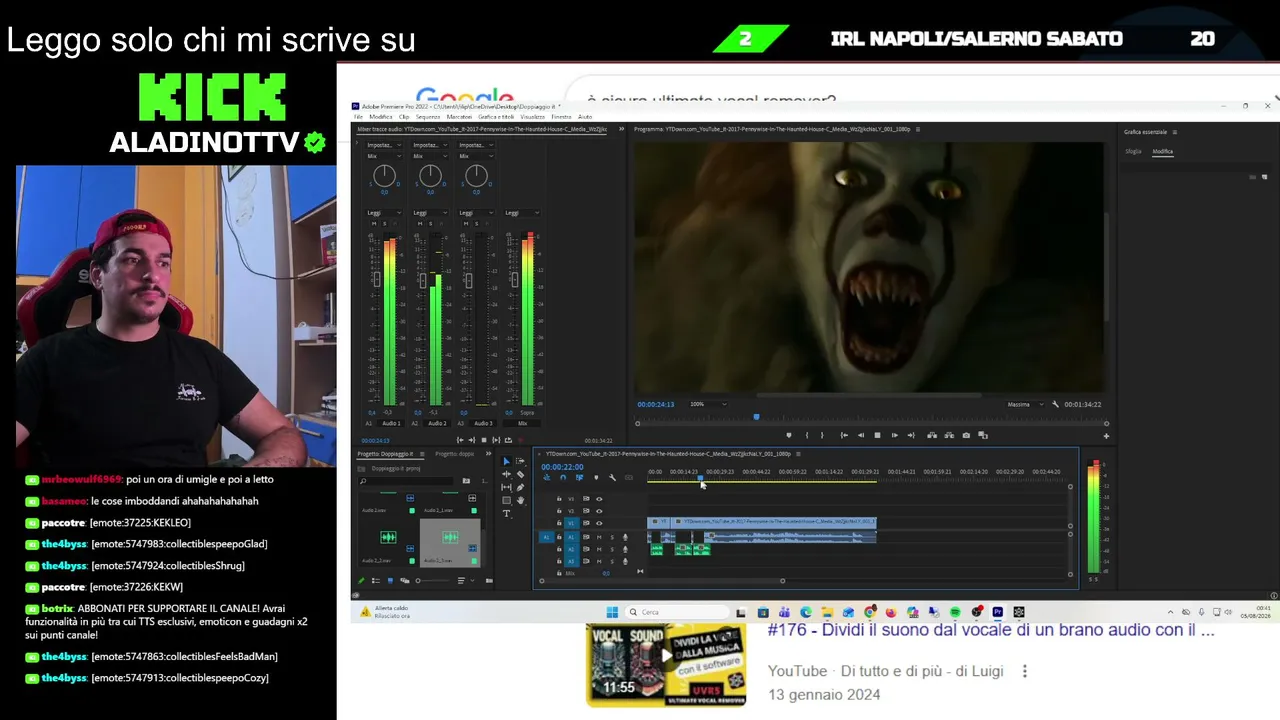1280x720 pixels.
Task: Open Spotify from the Windows taskbar
Action: pos(955,612)
